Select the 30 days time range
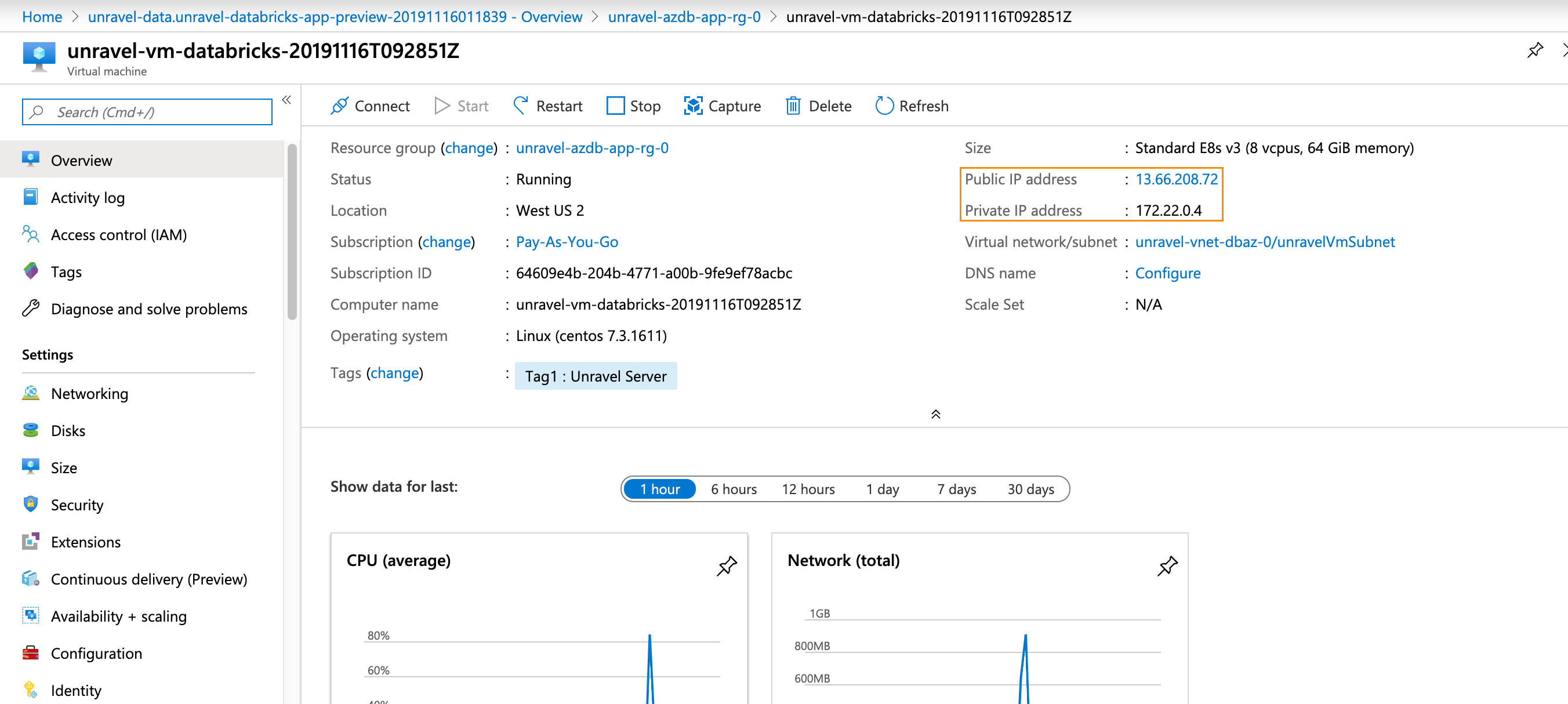The height and width of the screenshot is (704, 1568). pos(1030,489)
